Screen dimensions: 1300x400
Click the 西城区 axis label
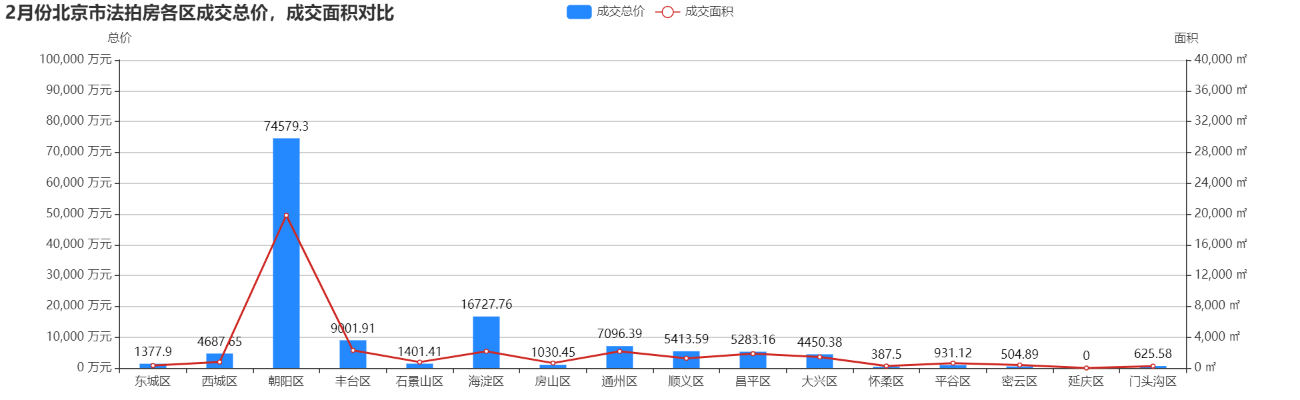[x=220, y=382]
